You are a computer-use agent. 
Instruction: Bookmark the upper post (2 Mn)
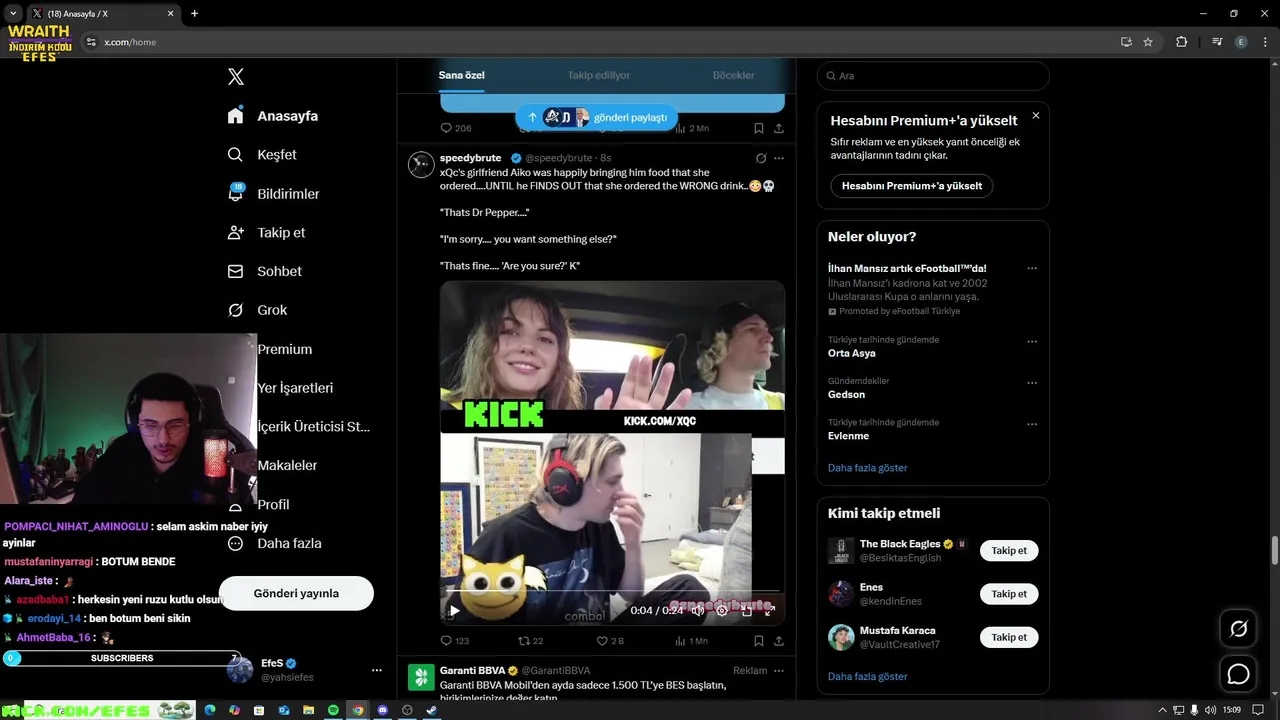tap(759, 128)
